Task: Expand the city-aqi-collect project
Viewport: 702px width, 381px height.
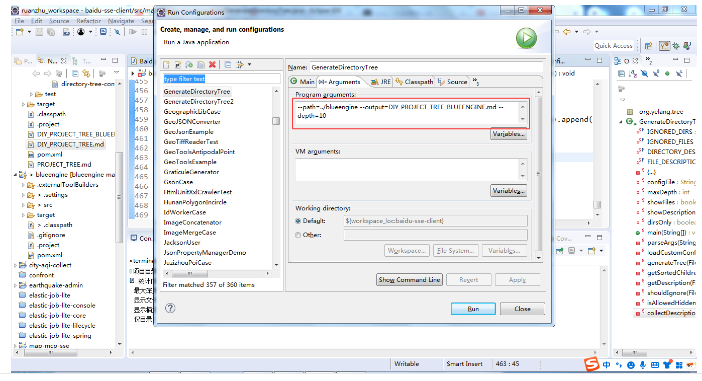Action: click(x=16, y=265)
